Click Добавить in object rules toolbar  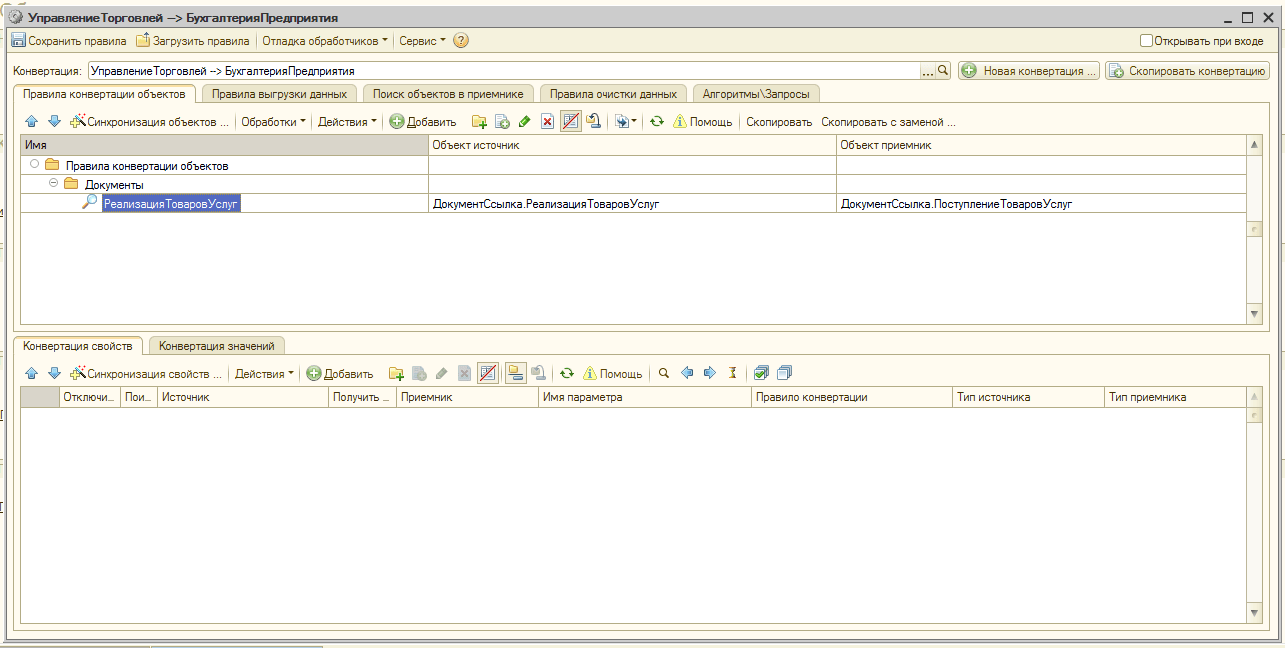coord(422,121)
